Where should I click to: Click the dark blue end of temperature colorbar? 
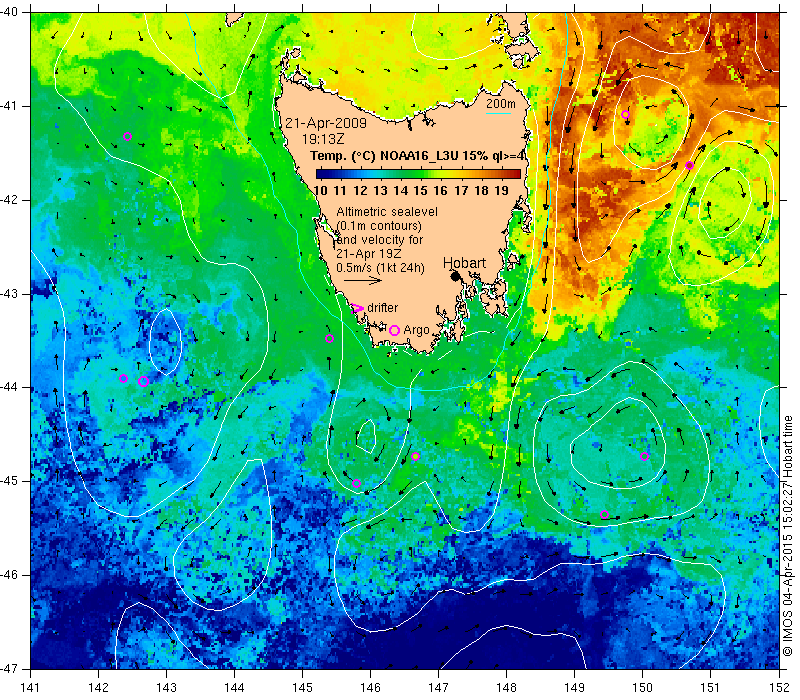(x=321, y=173)
